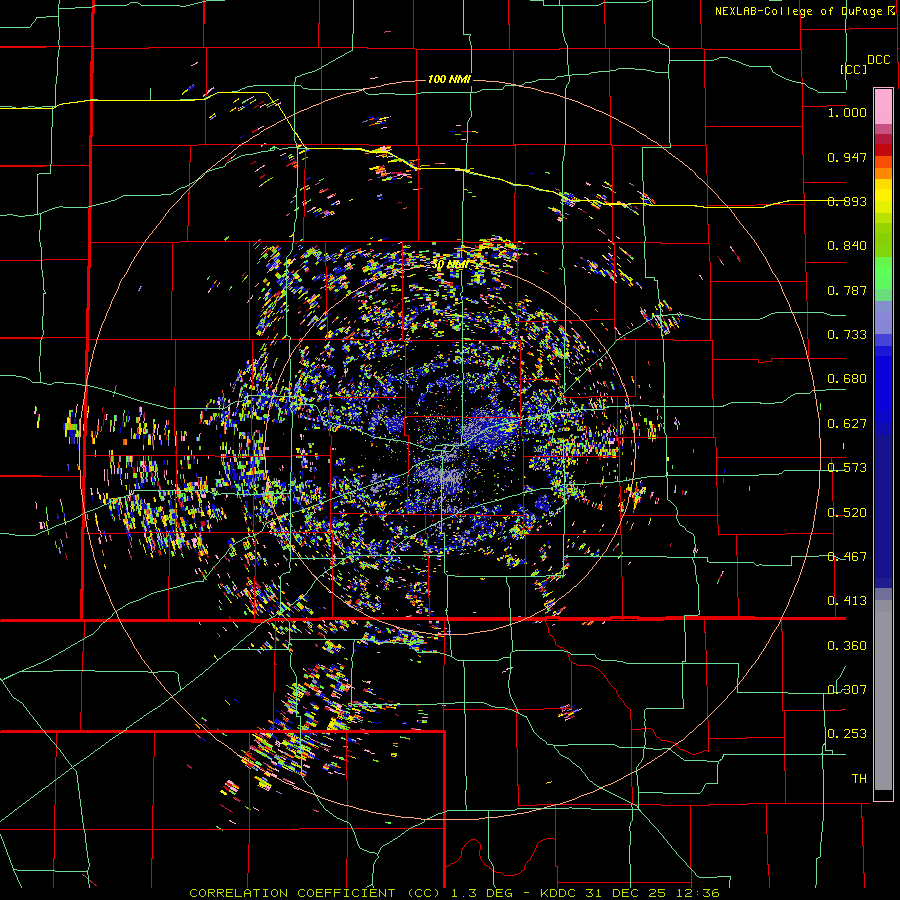This screenshot has width=900, height=900.
Task: Click the TH threshold label on the scale
Action: 859,779
